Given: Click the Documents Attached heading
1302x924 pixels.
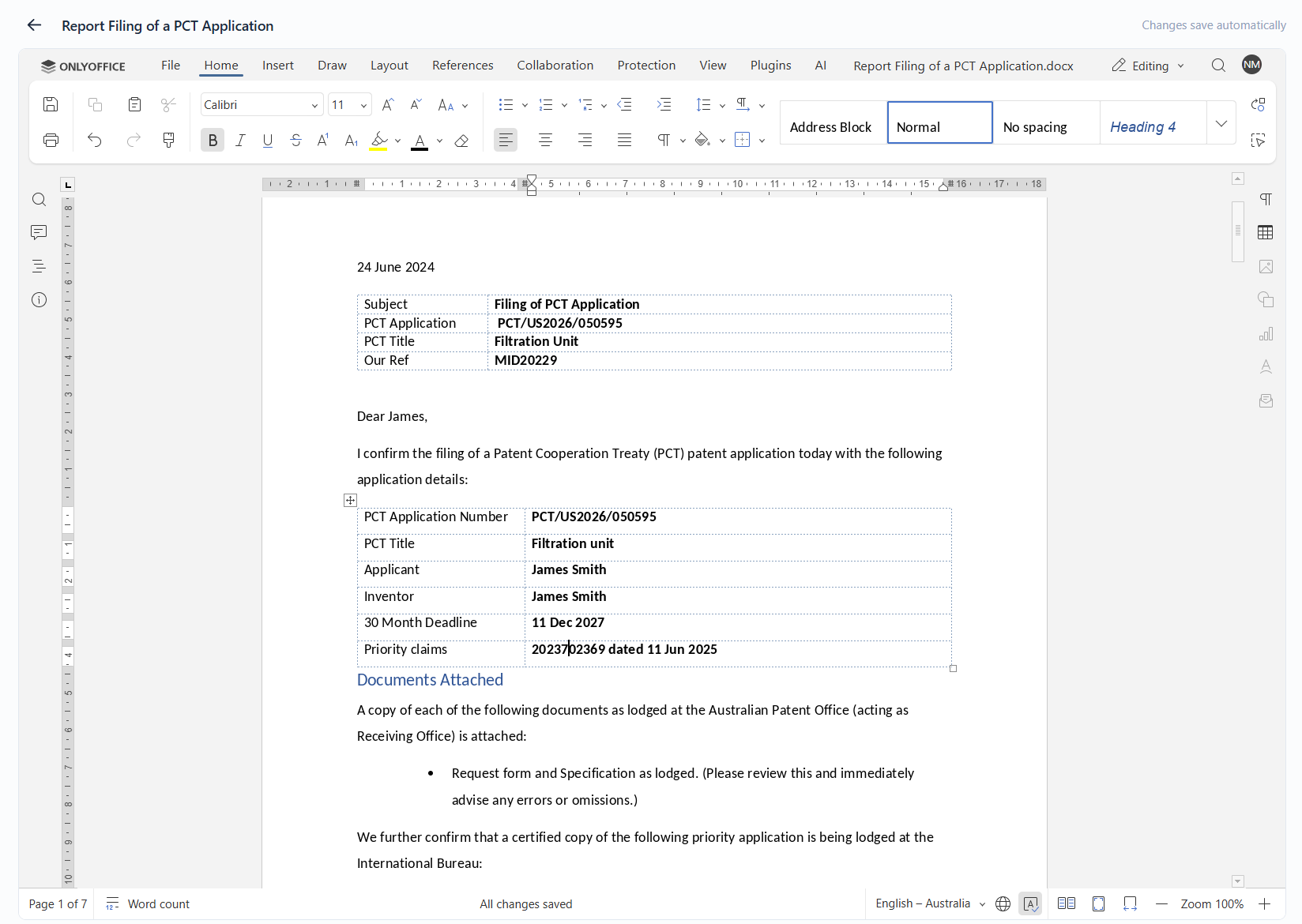Looking at the screenshot, I should (430, 680).
